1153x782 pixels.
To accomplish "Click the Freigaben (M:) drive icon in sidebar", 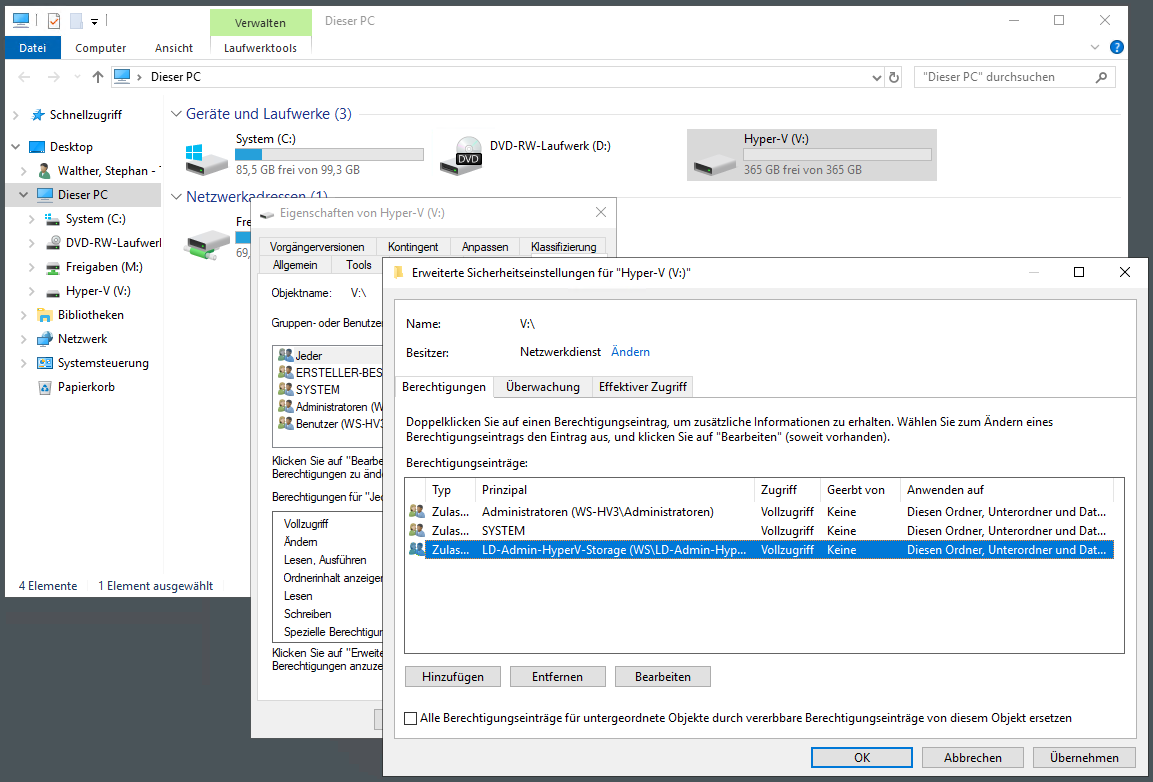I will pos(53,267).
